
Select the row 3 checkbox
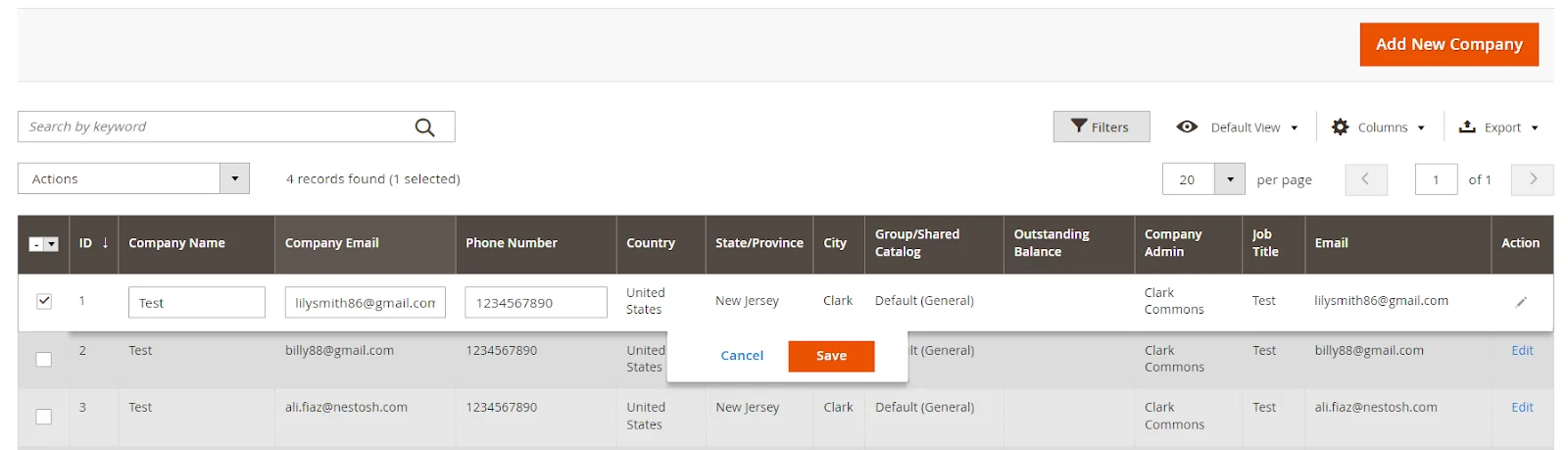click(44, 417)
